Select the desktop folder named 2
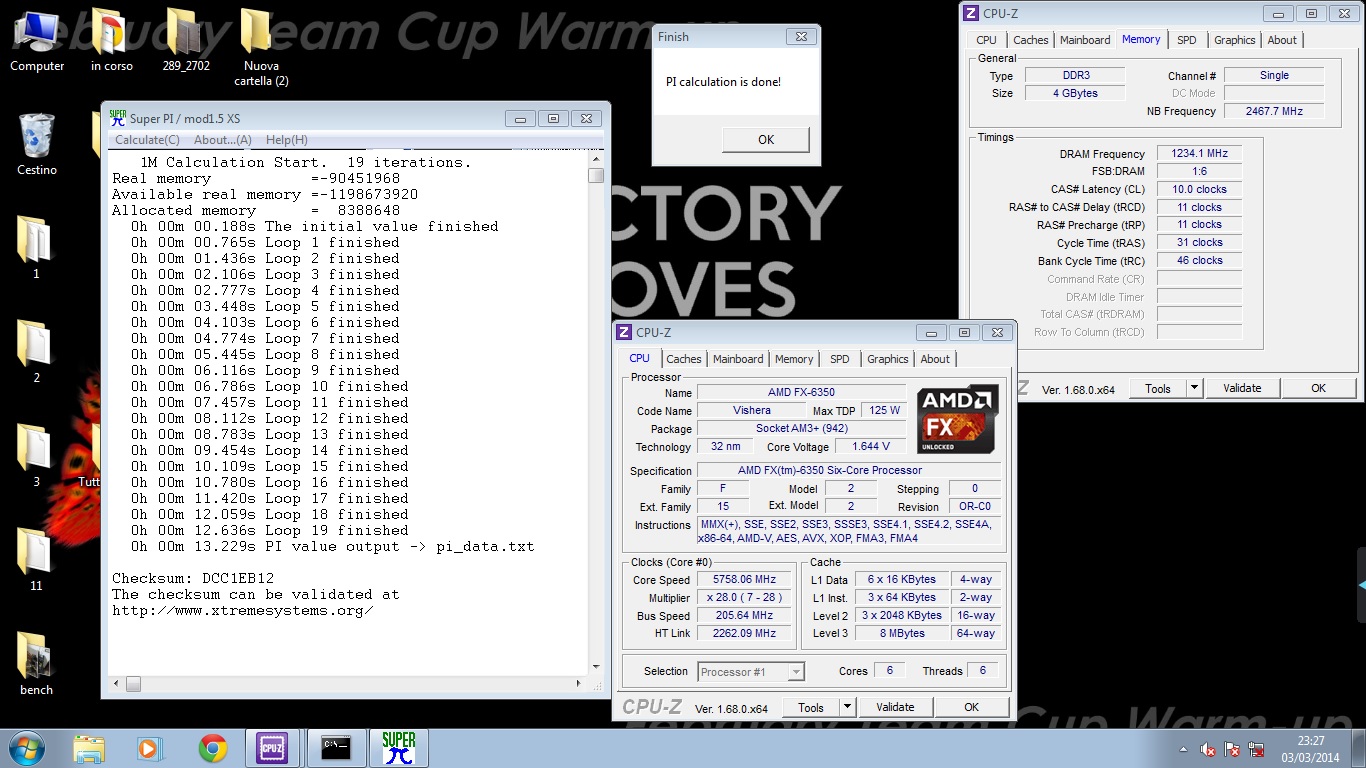This screenshot has height=768, width=1366. pyautogui.click(x=36, y=351)
